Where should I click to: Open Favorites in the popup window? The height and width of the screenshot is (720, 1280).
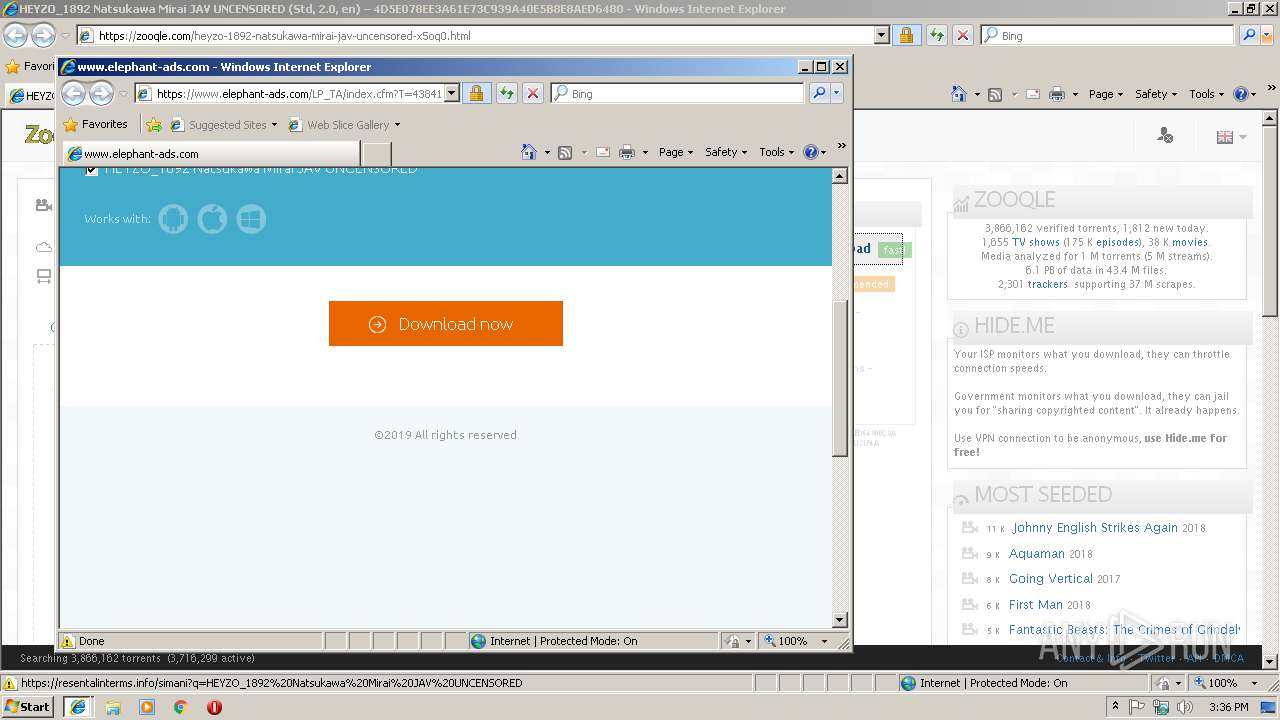(x=95, y=124)
